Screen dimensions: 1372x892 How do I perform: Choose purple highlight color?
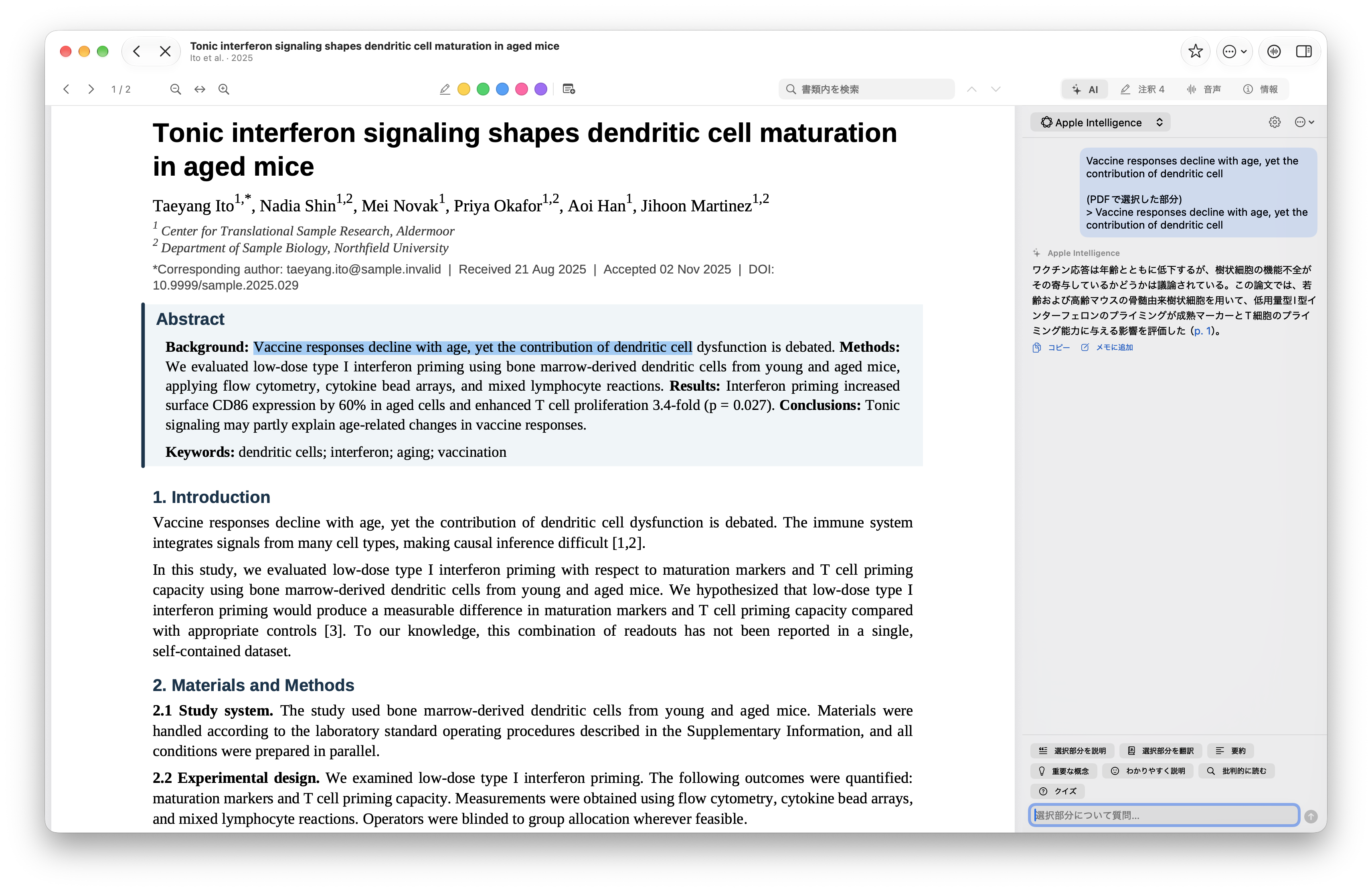(541, 89)
